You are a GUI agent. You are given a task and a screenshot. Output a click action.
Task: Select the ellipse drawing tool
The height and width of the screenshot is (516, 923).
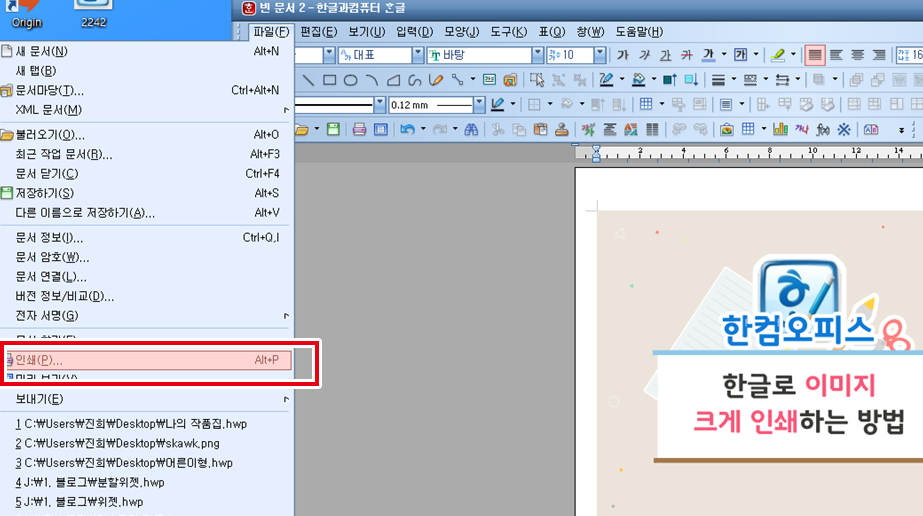pos(350,79)
